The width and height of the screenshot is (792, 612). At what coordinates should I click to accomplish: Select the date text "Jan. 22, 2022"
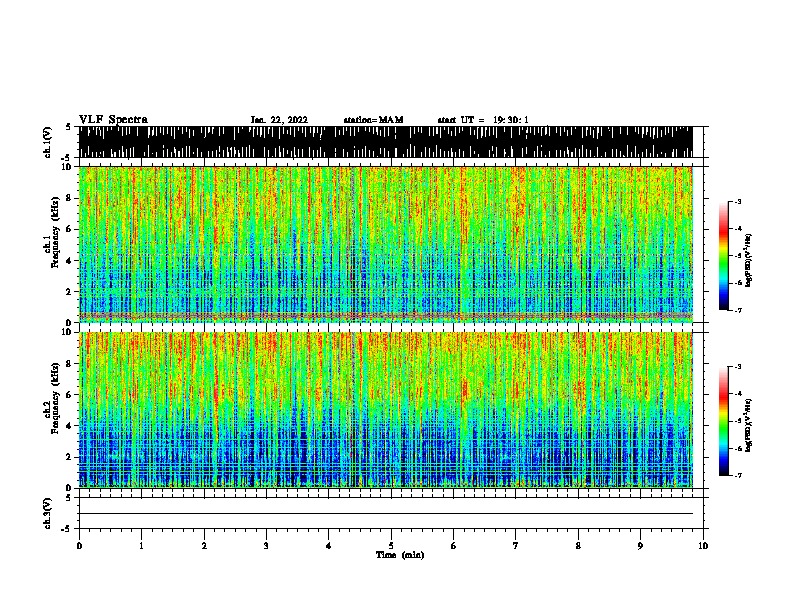click(279, 120)
